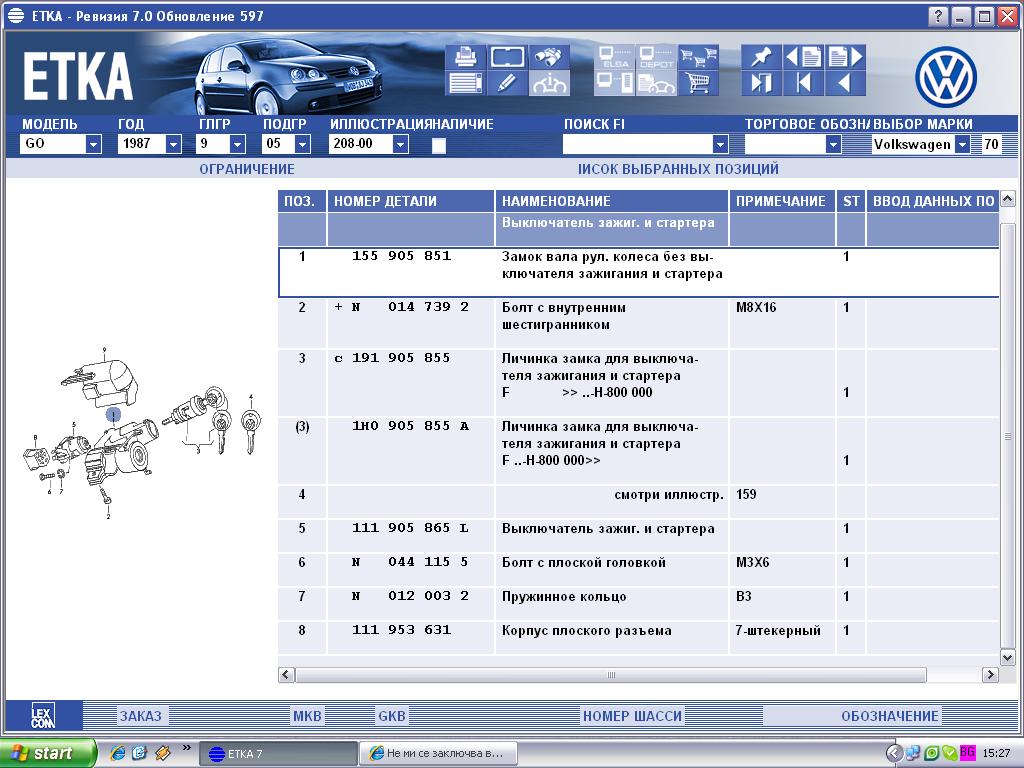
Task: Click the GKB button in the bottom bar
Action: tap(392, 716)
